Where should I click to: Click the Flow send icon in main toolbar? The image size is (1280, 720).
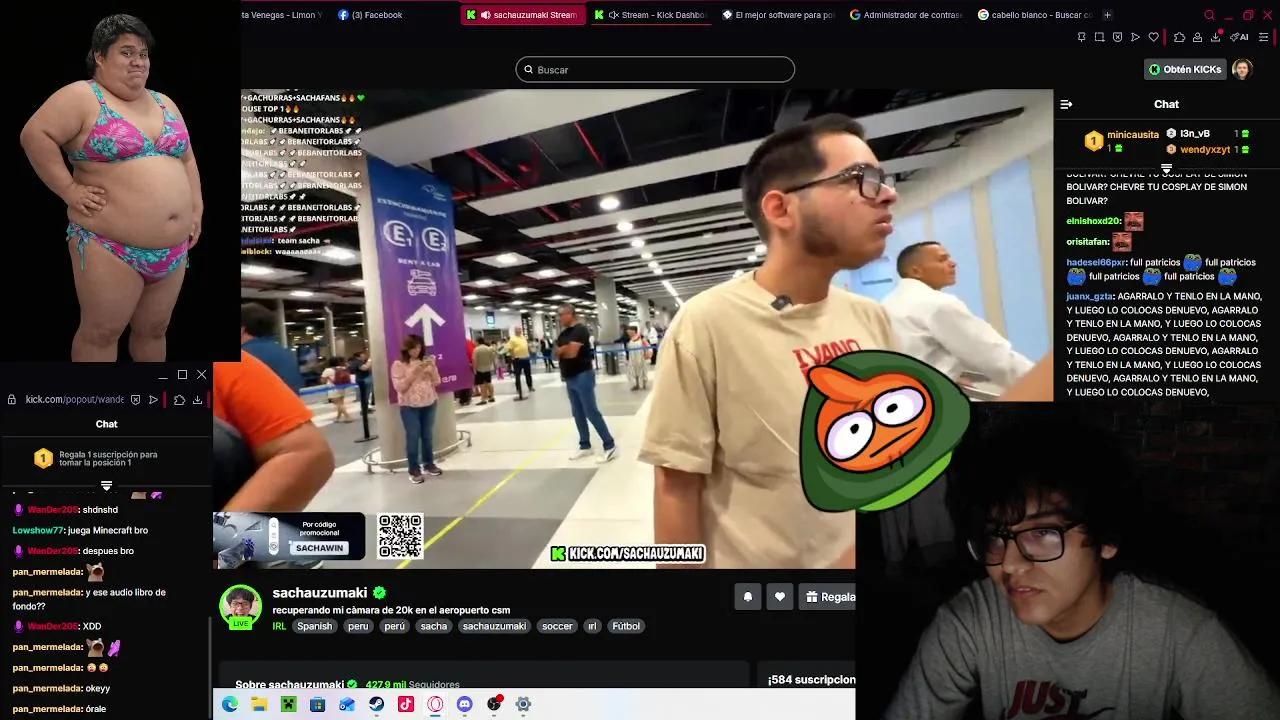(1135, 37)
